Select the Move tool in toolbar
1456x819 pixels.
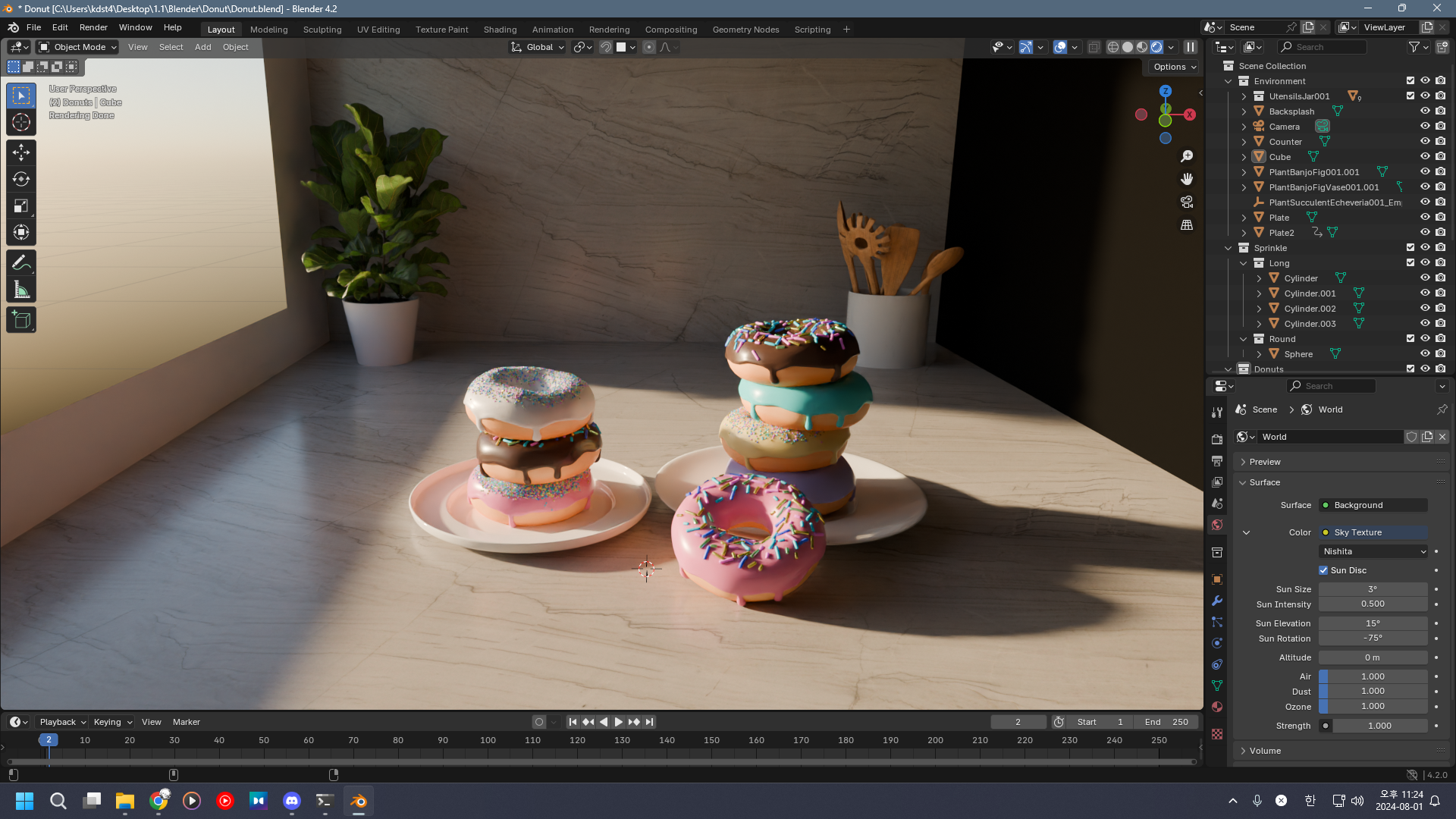[21, 152]
